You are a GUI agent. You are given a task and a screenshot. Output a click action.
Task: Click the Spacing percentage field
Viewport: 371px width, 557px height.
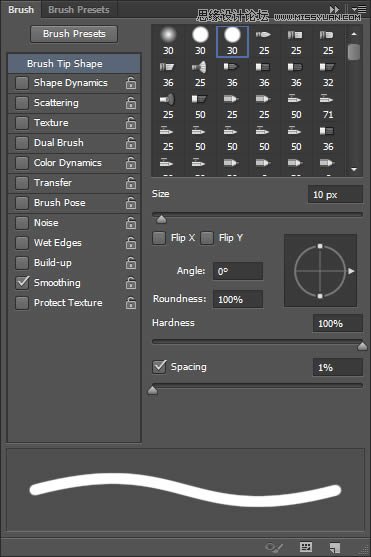pyautogui.click(x=338, y=367)
